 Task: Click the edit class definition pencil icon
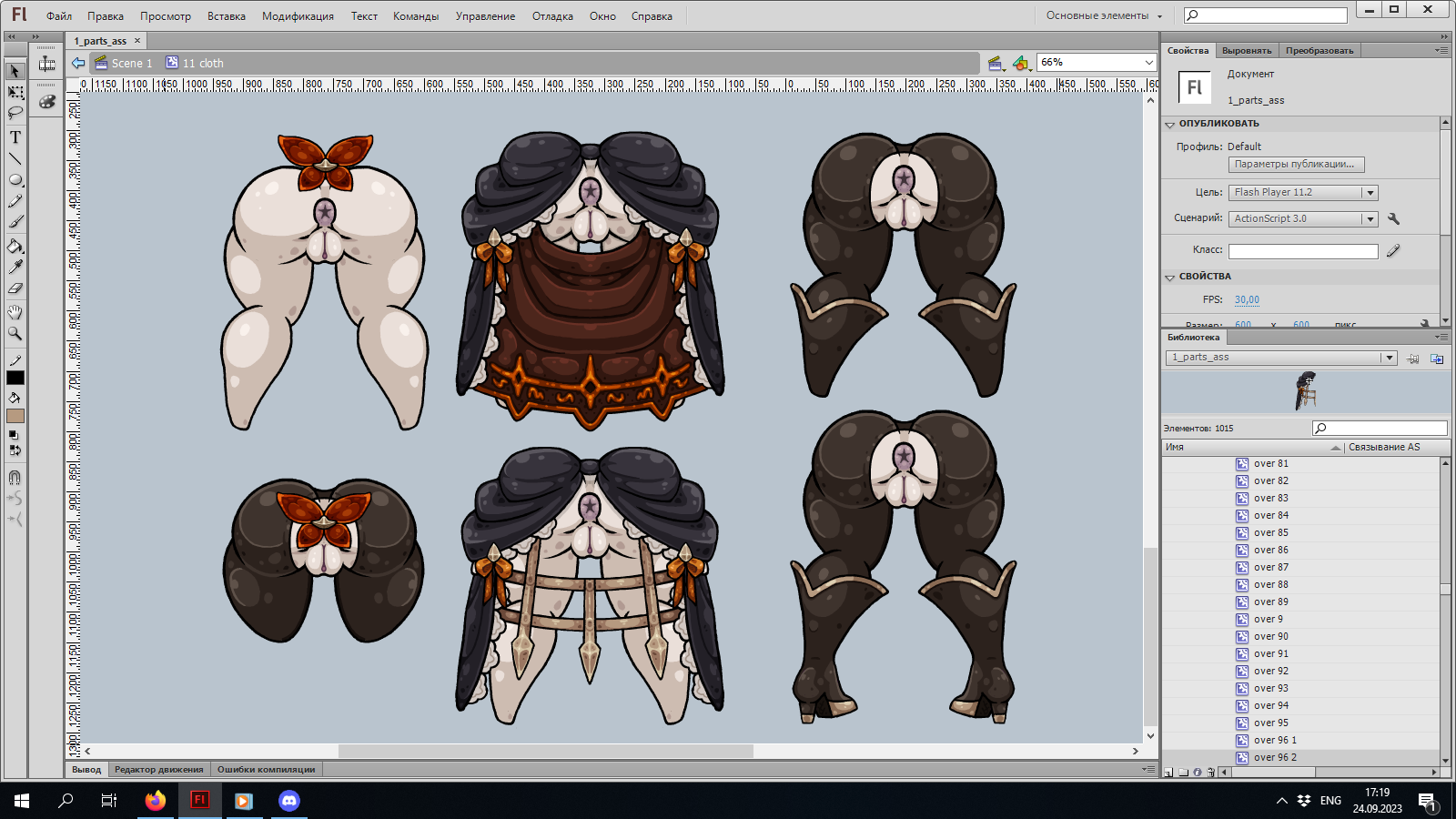pyautogui.click(x=1393, y=250)
